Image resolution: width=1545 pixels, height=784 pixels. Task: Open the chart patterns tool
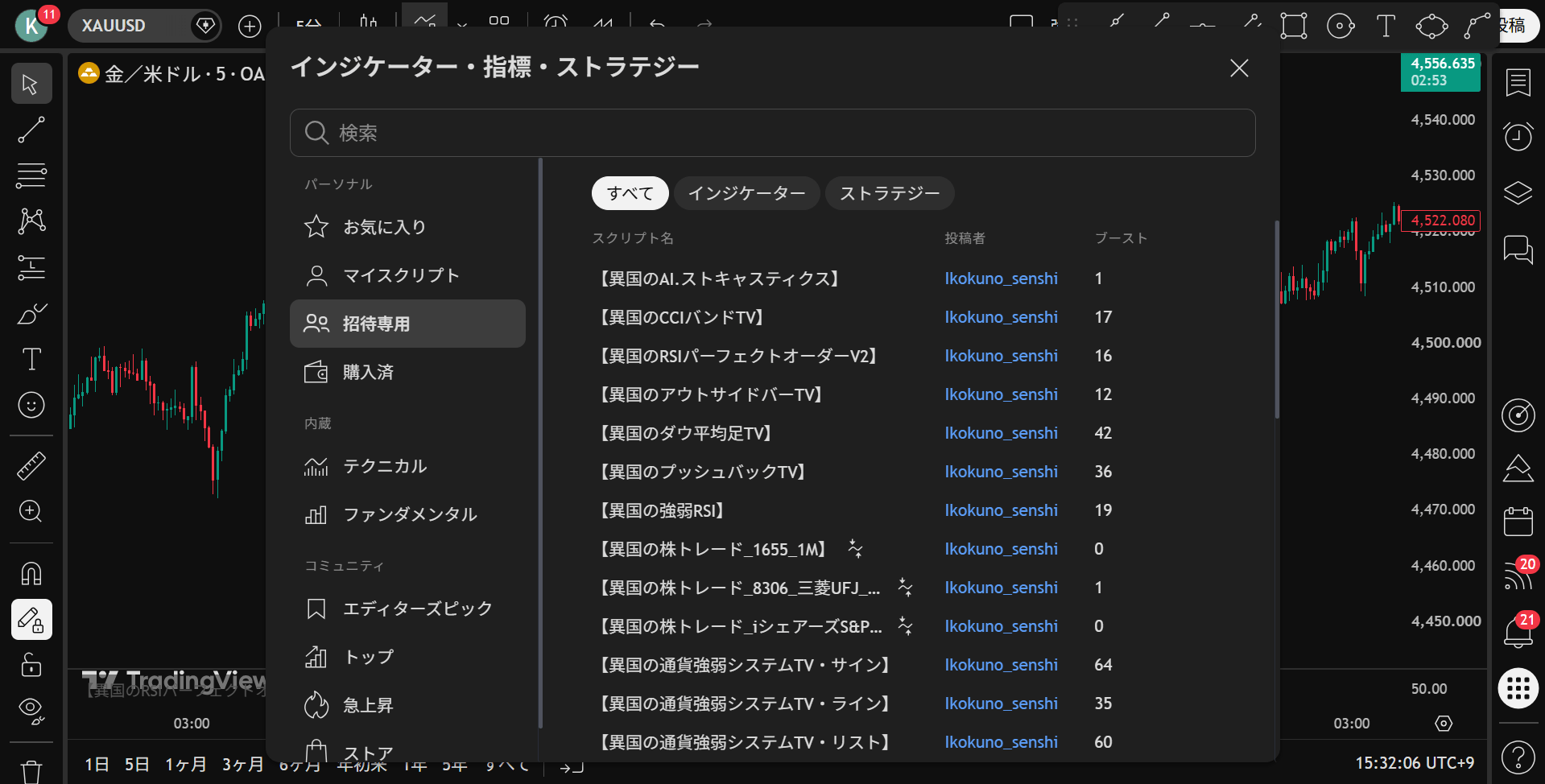tap(31, 221)
